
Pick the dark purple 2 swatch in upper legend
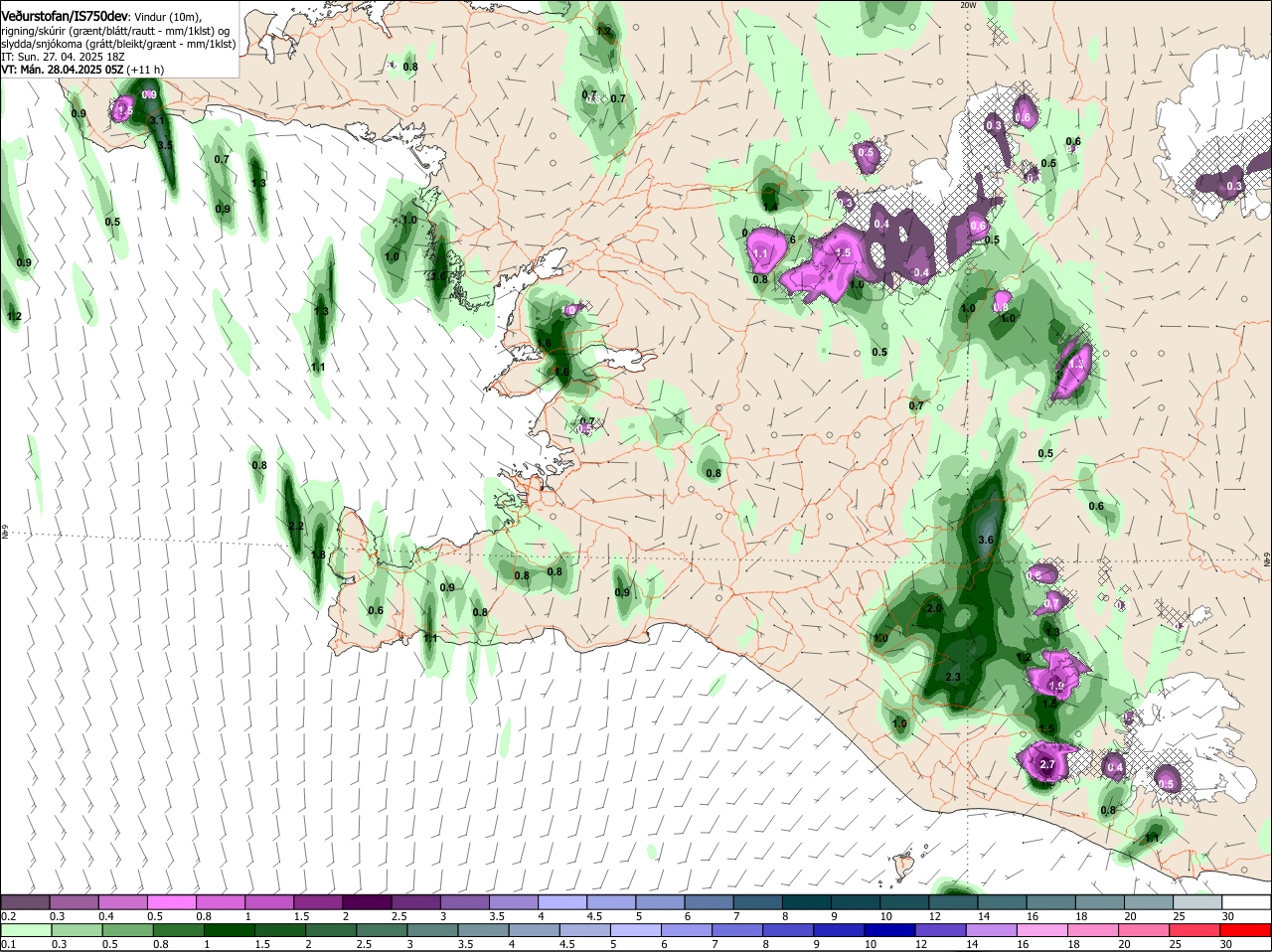(x=368, y=902)
